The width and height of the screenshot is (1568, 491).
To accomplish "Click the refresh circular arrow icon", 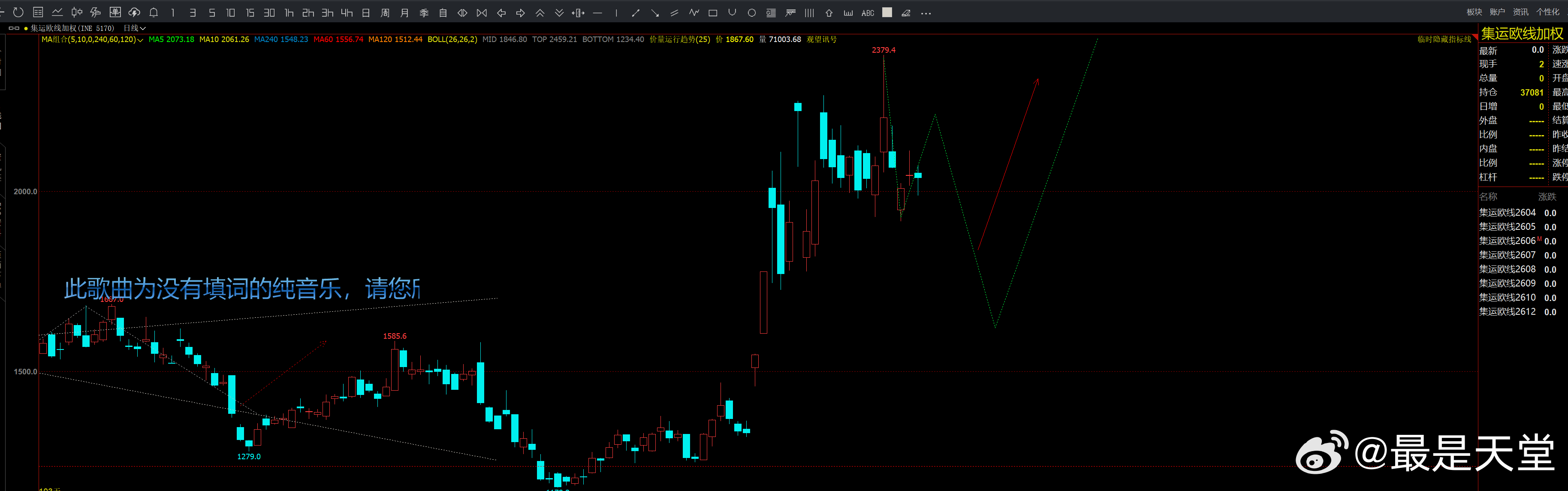I will (18, 12).
